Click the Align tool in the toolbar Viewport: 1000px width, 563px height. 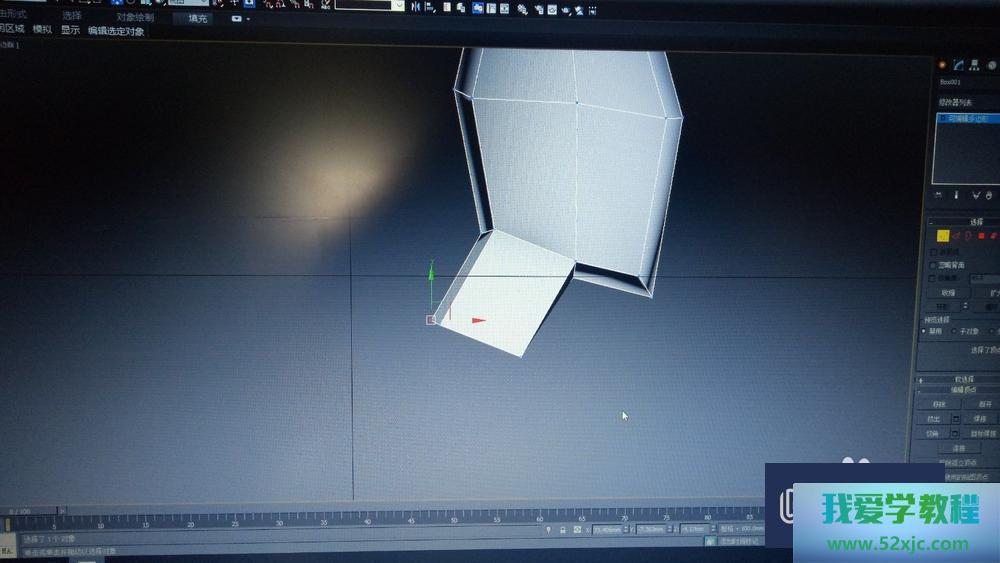432,7
